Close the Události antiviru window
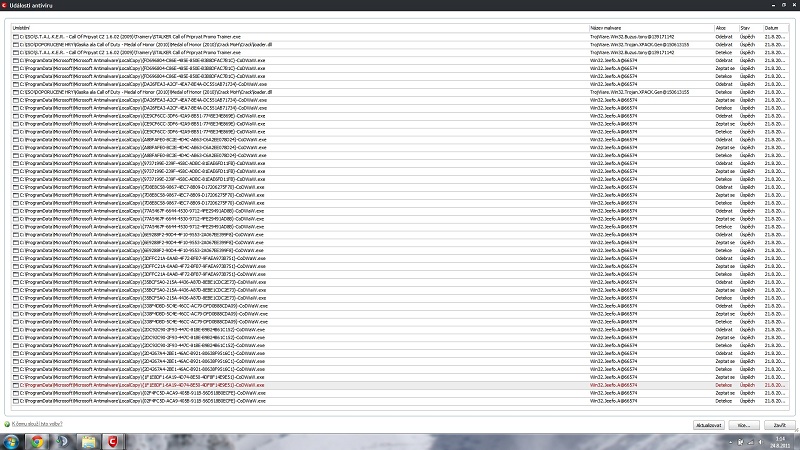Image resolution: width=800 pixels, height=450 pixels. [x=794, y=5]
